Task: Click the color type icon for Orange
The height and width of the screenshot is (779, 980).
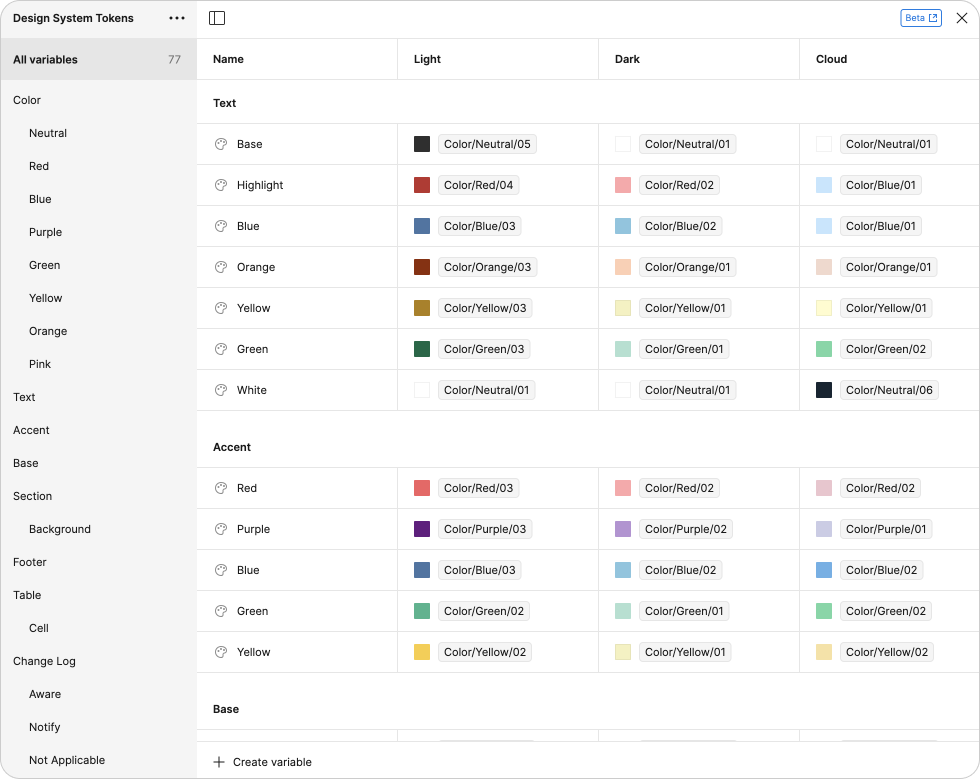Action: 221,267
